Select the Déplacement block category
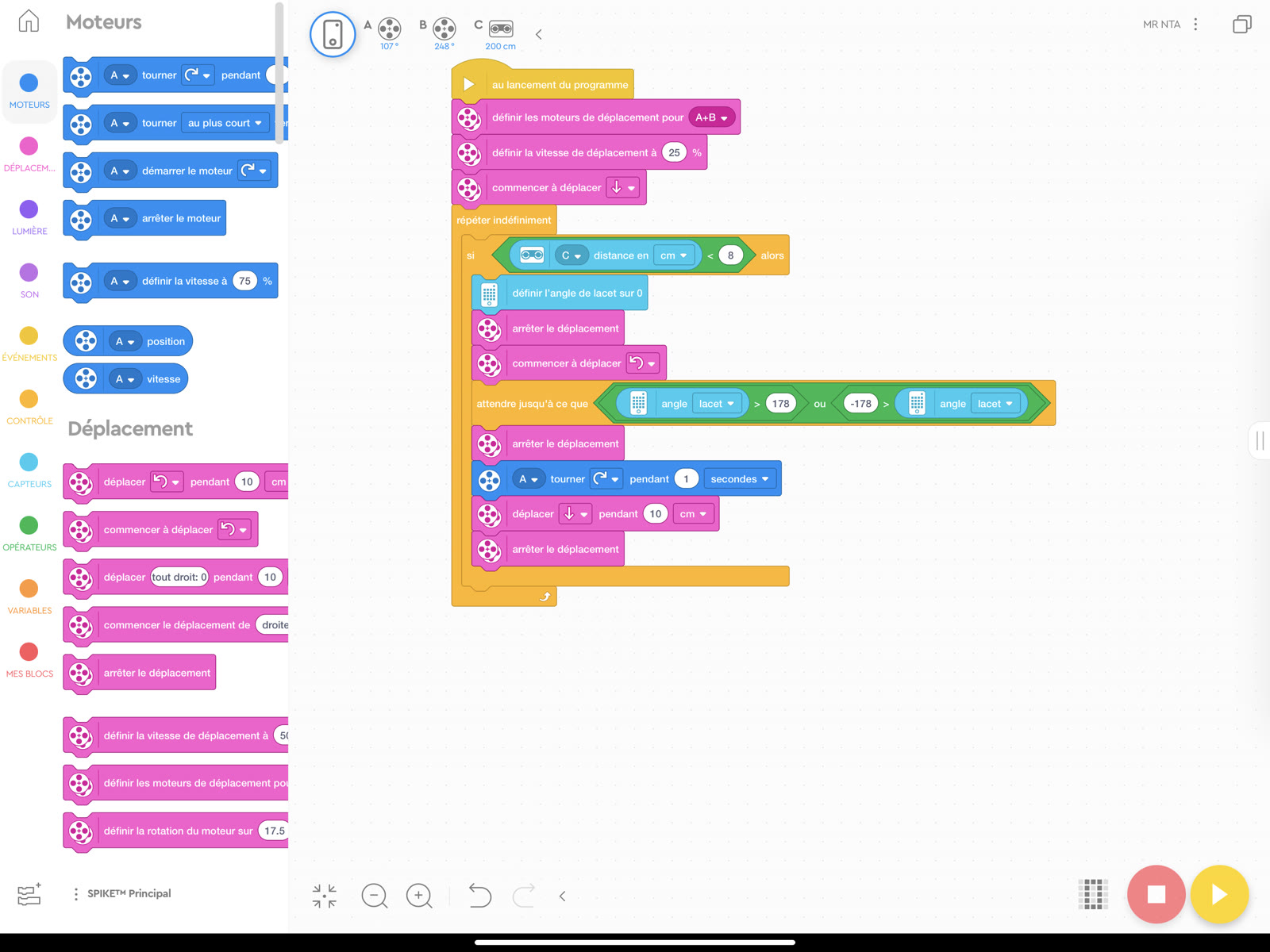 coord(29,155)
